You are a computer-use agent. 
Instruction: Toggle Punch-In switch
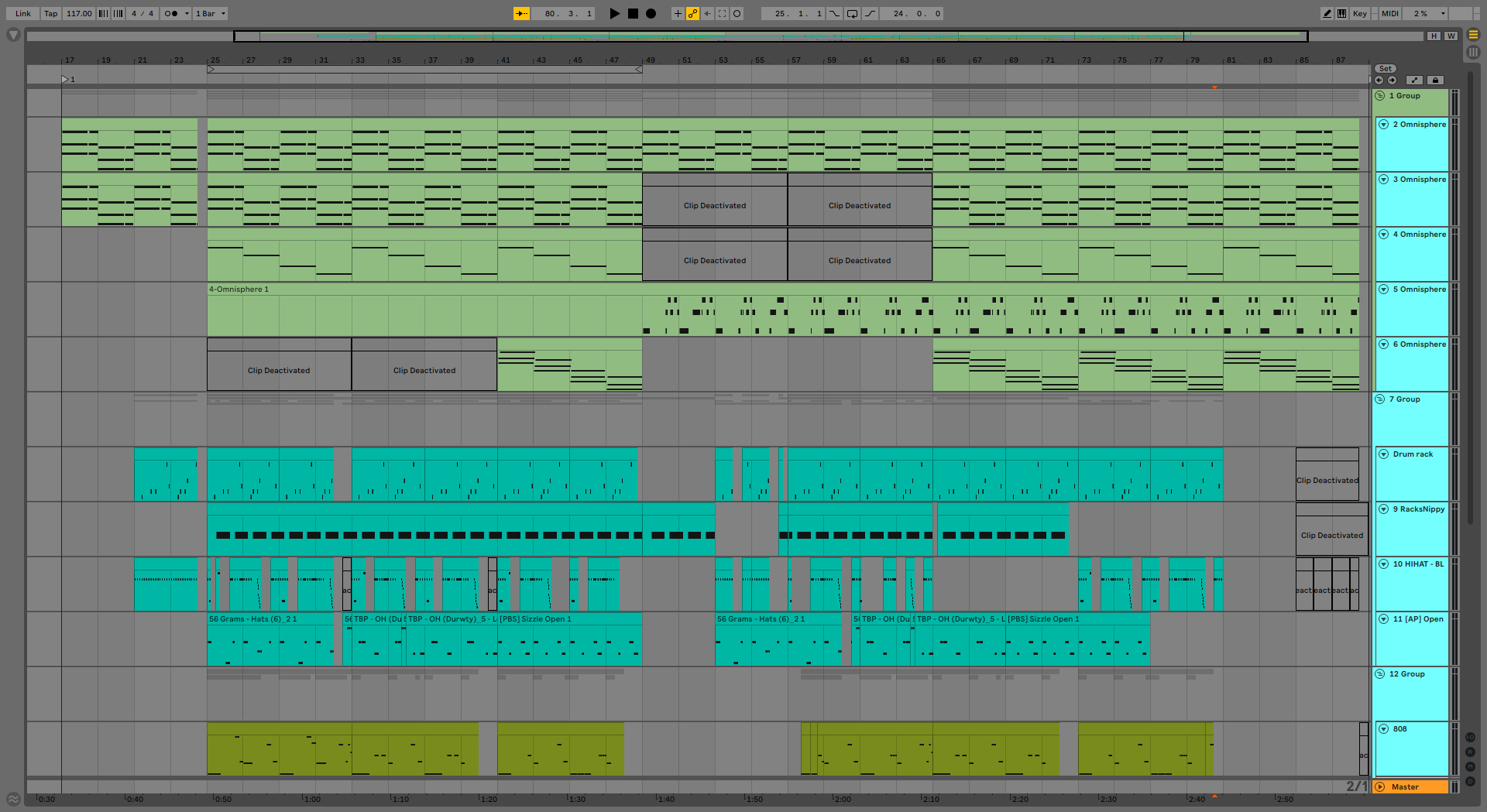click(x=835, y=13)
